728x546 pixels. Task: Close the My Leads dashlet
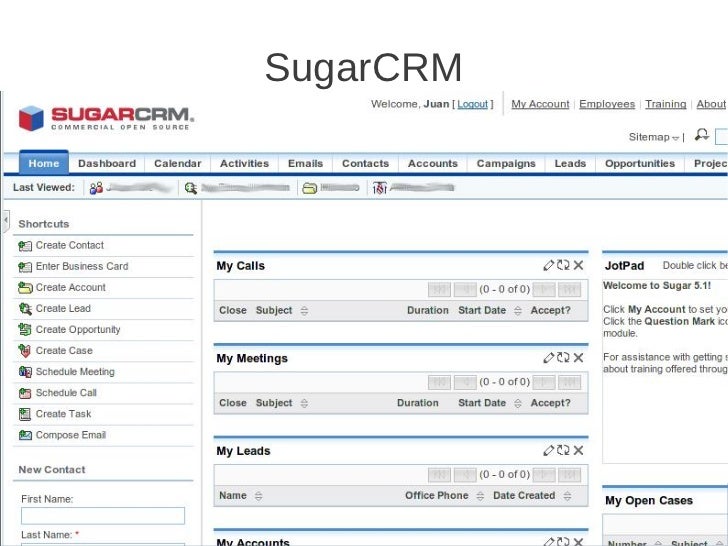(x=578, y=450)
